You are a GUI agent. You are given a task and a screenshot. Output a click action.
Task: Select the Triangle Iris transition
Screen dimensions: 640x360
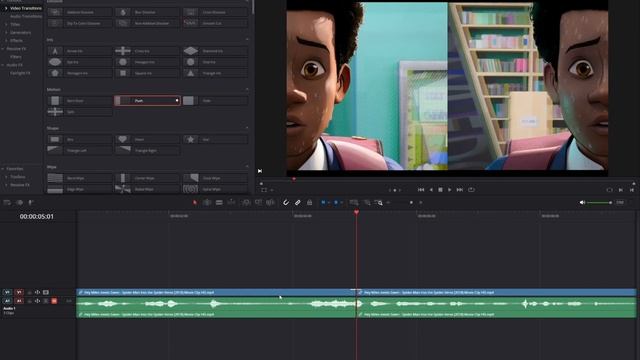coord(215,73)
